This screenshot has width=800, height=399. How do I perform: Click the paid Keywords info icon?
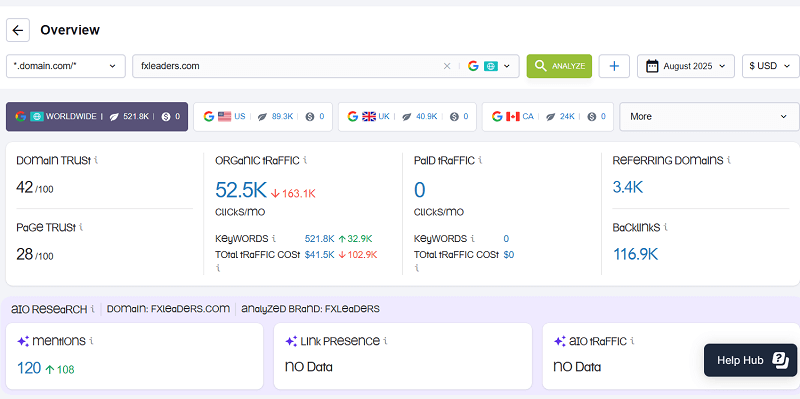click(472, 238)
